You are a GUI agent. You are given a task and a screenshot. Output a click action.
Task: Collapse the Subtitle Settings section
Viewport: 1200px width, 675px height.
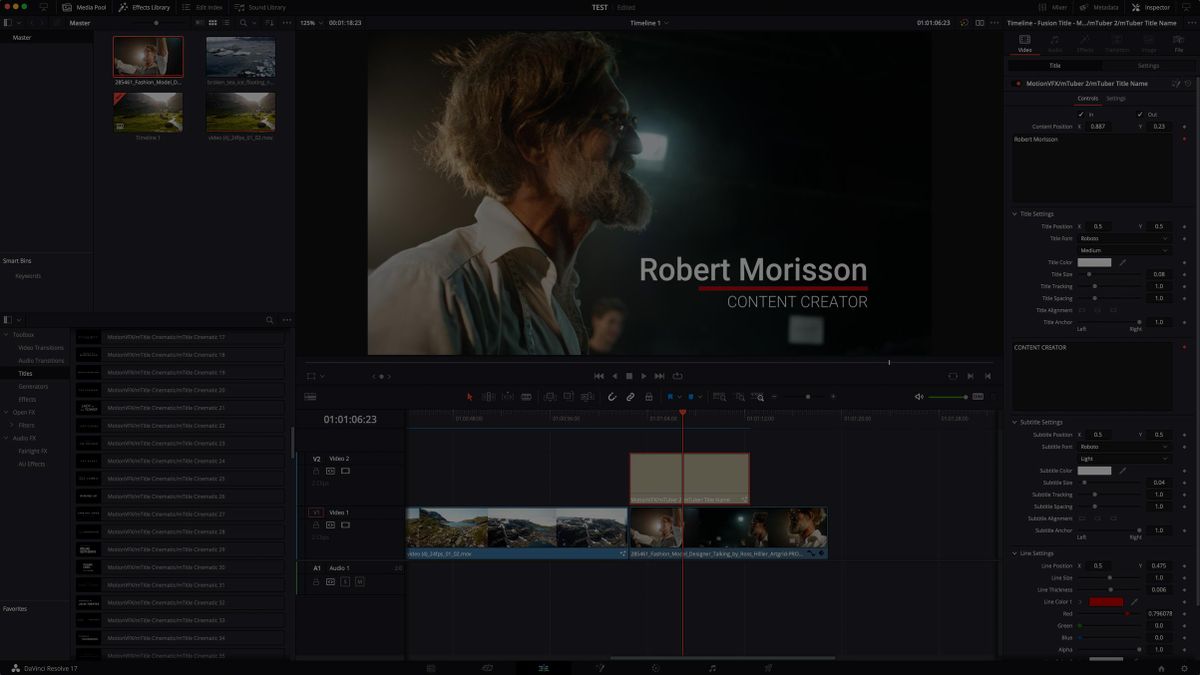(x=1016, y=421)
